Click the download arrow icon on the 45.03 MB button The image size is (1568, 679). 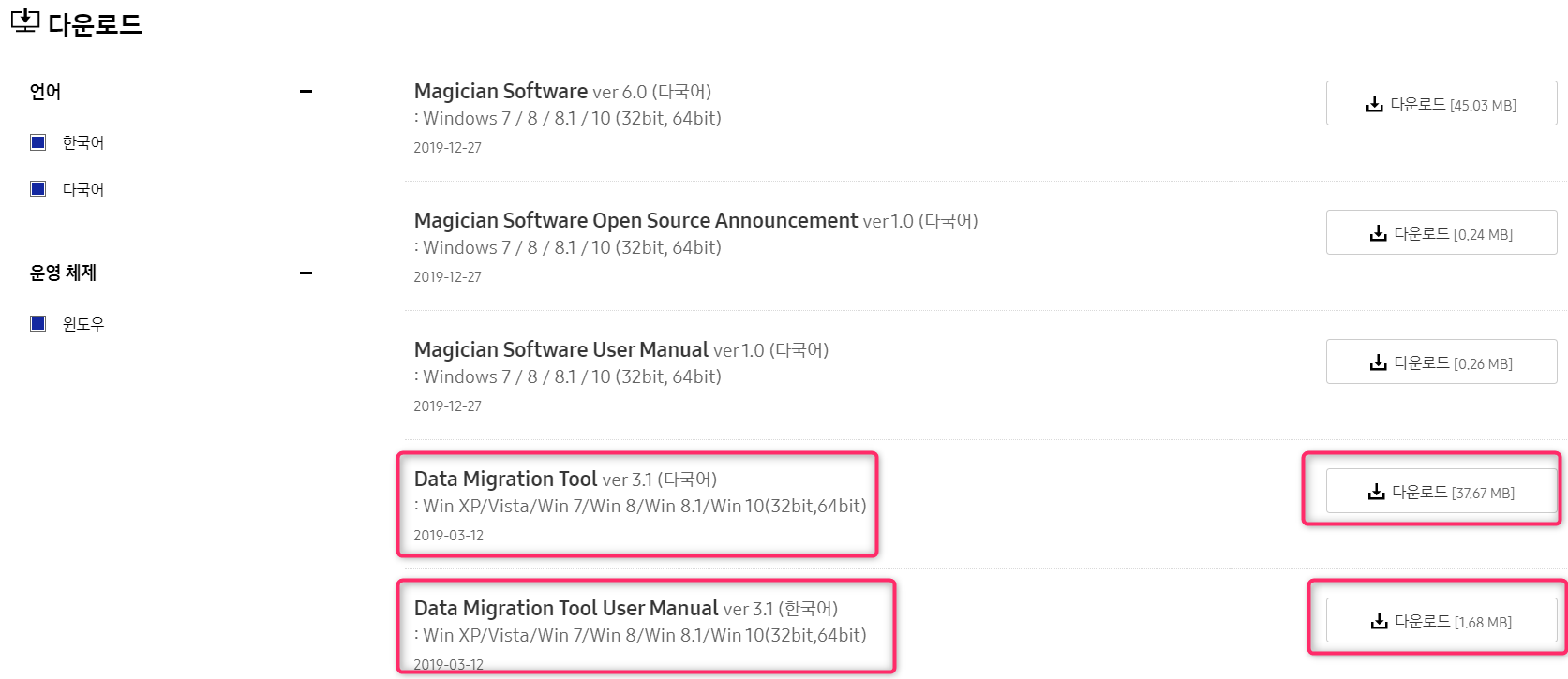1374,104
